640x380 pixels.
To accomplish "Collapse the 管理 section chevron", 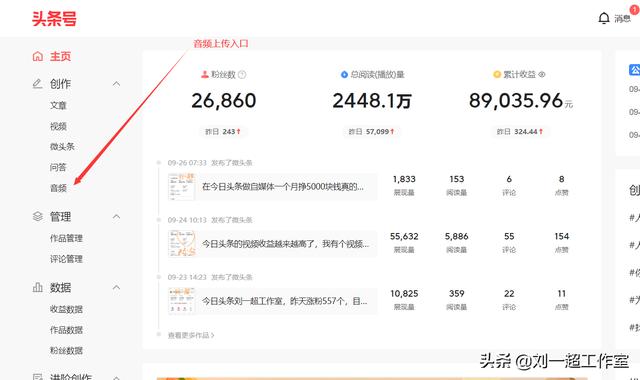I will point(116,216).
